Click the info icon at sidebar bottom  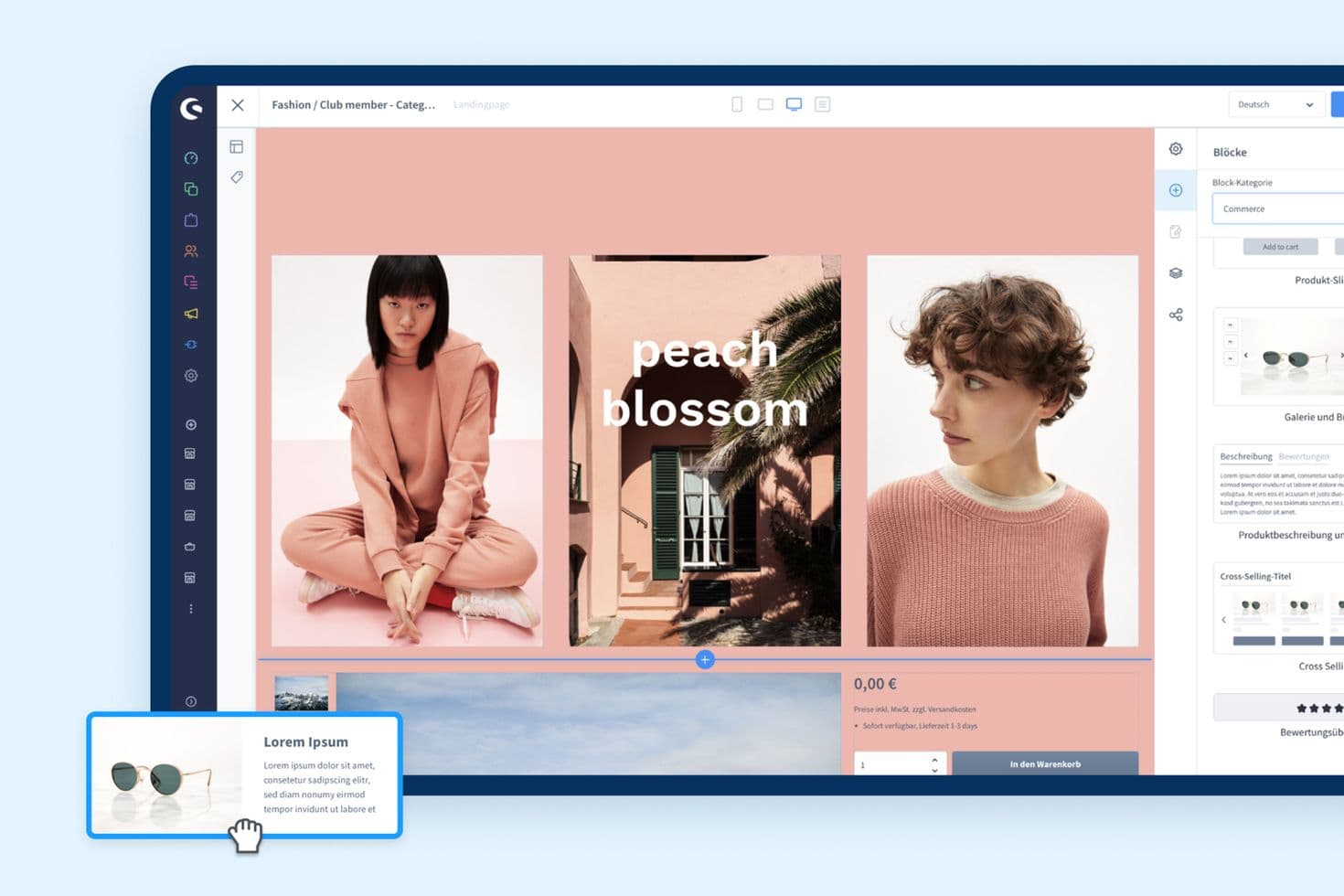pos(191,702)
